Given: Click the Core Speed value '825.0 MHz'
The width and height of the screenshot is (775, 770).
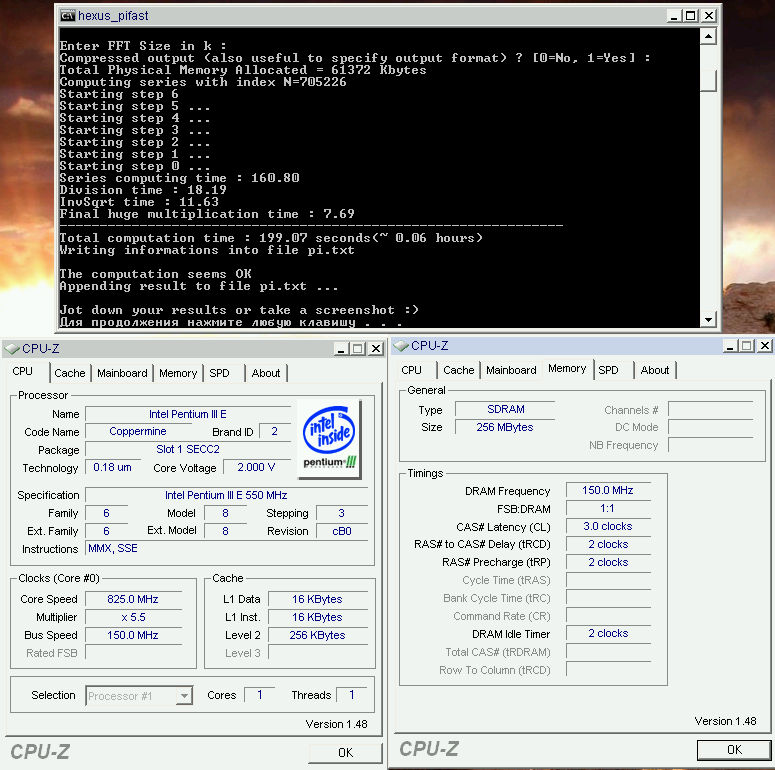Looking at the screenshot, I should pyautogui.click(x=133, y=599).
